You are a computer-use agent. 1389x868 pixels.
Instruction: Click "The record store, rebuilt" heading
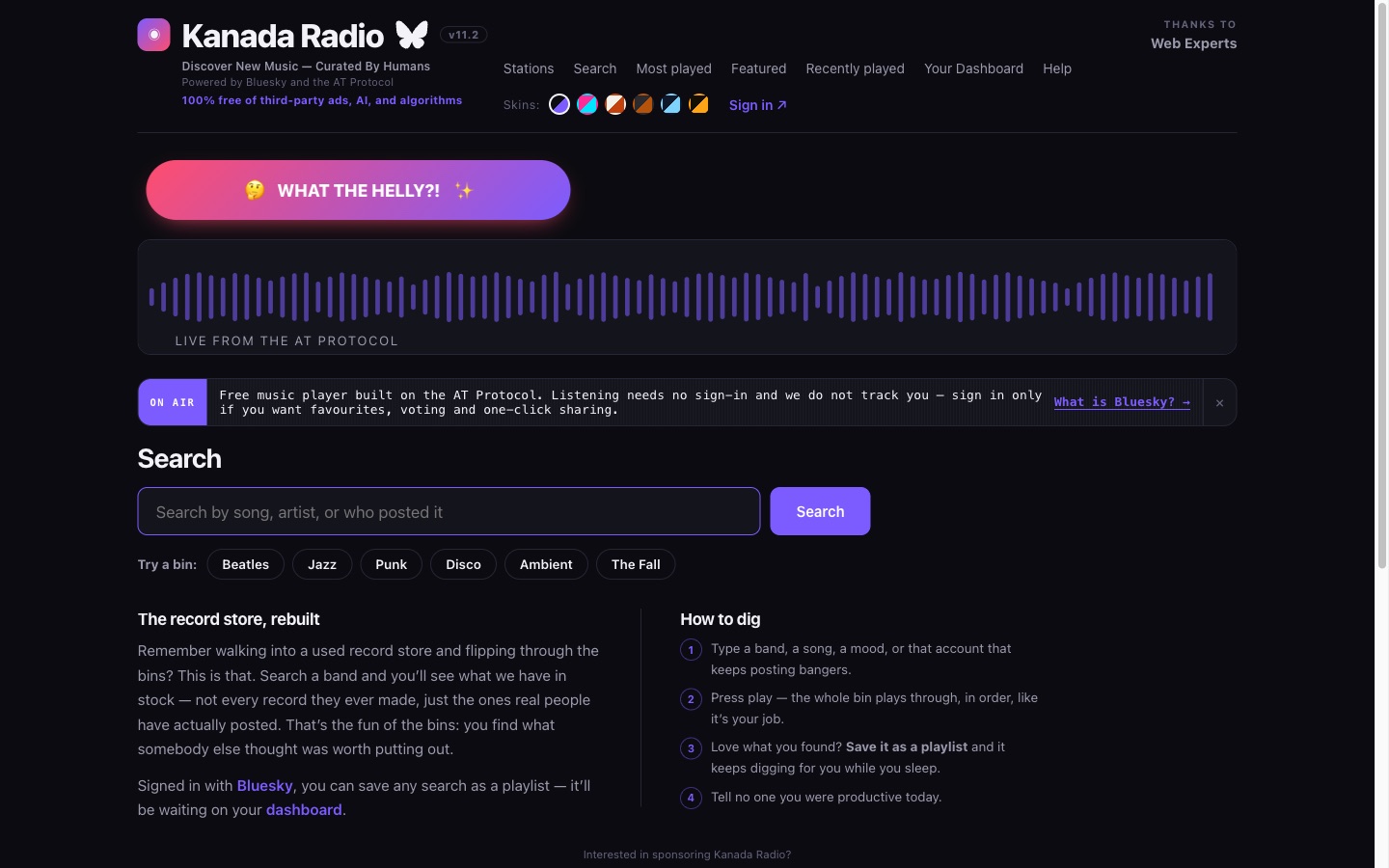[x=229, y=619]
